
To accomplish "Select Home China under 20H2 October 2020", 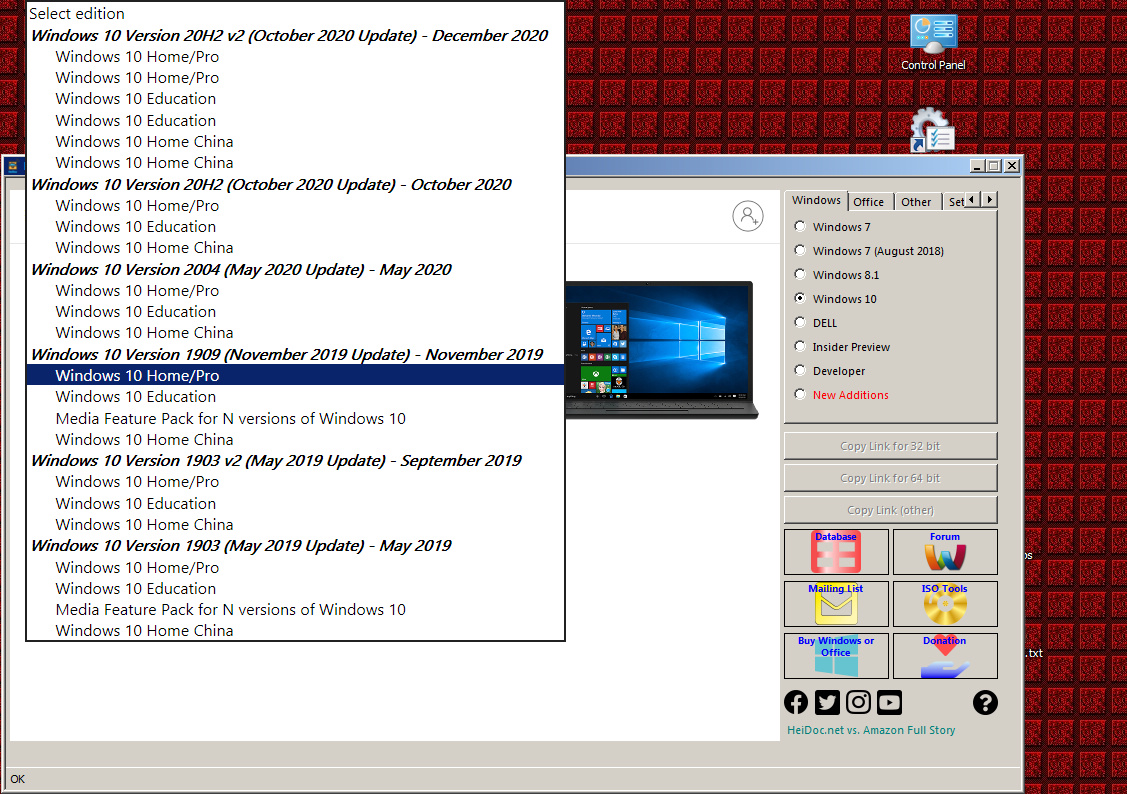I will click(x=295, y=247).
